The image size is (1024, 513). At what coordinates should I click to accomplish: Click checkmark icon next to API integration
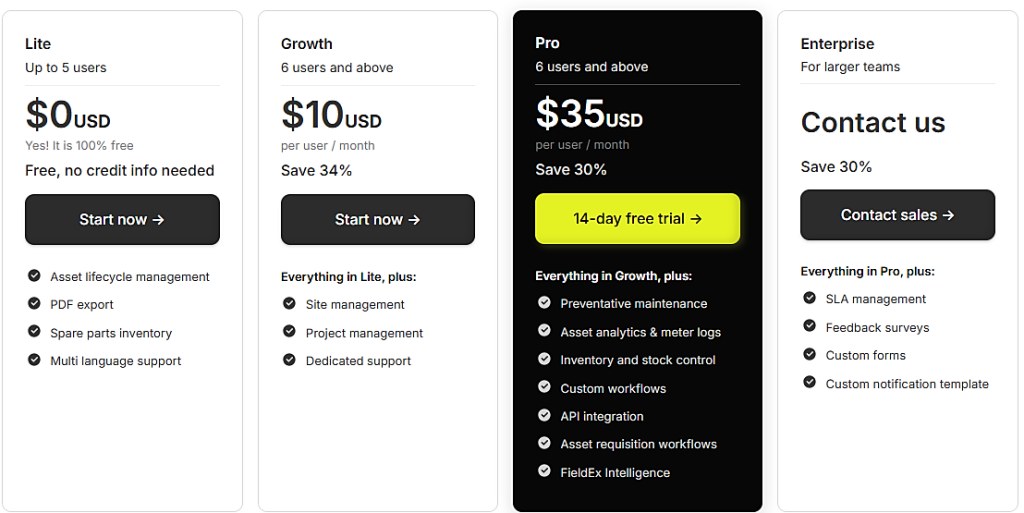point(544,416)
